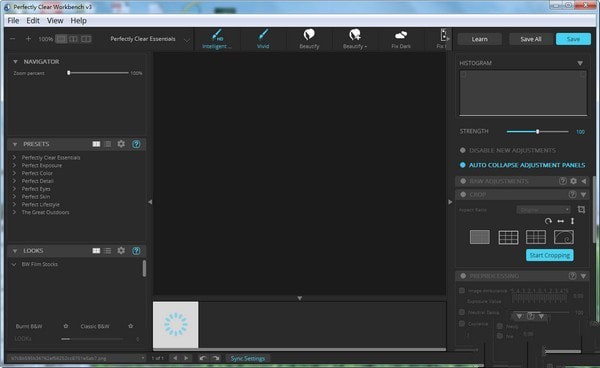Viewport: 600px width, 368px height.
Task: Show Presets as grid thumbnails
Action: 96,144
